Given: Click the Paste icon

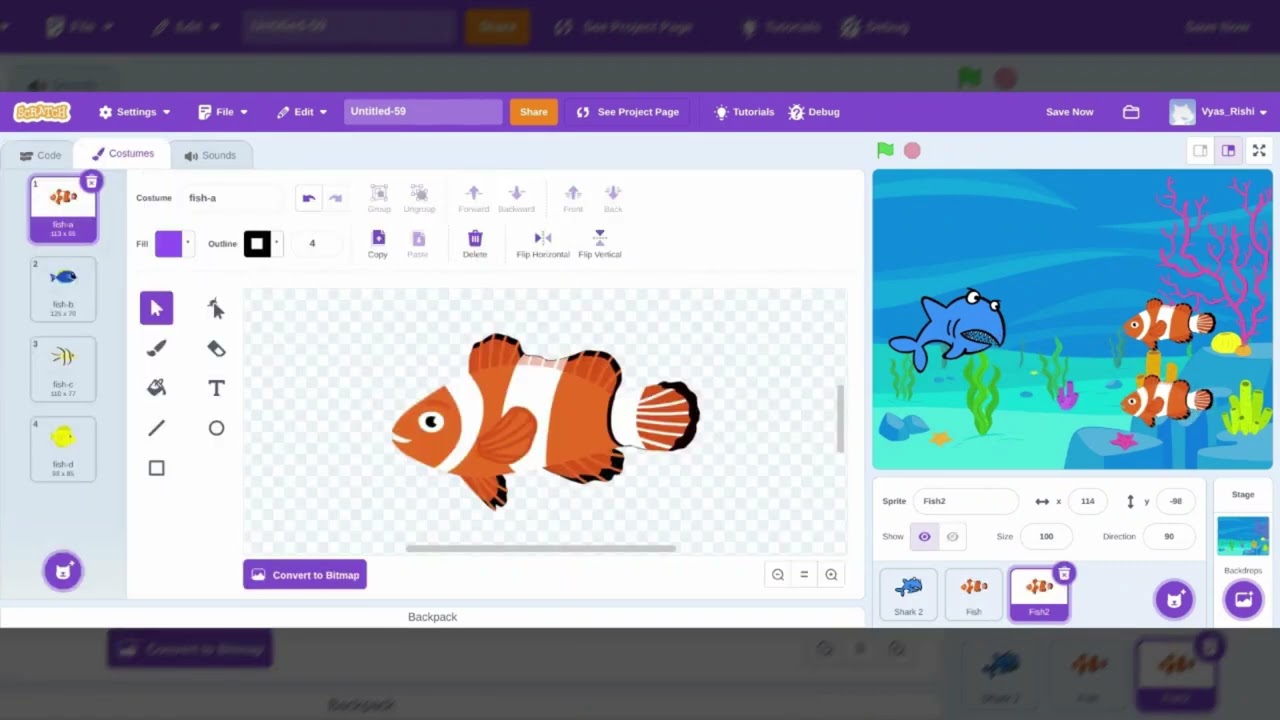Looking at the screenshot, I should click(x=418, y=243).
